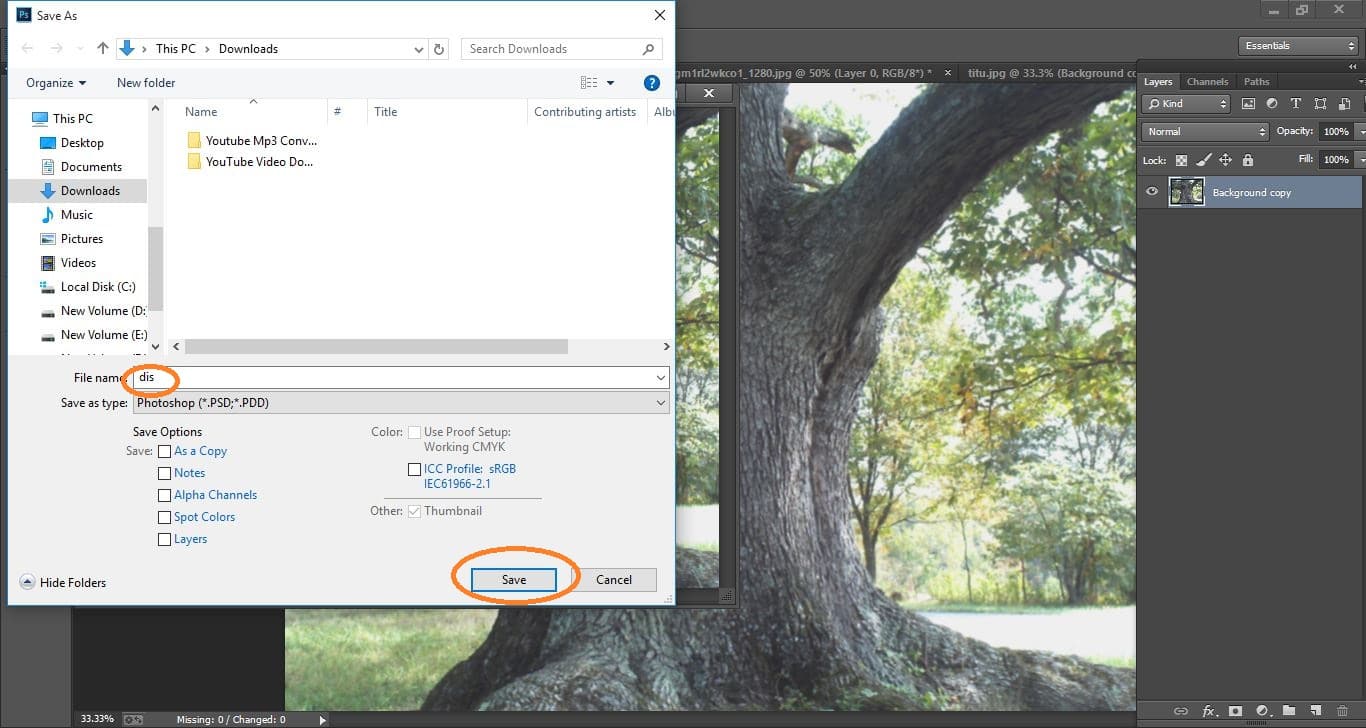Open the Save As dialog help icon
Viewport: 1366px width, 728px height.
point(651,83)
